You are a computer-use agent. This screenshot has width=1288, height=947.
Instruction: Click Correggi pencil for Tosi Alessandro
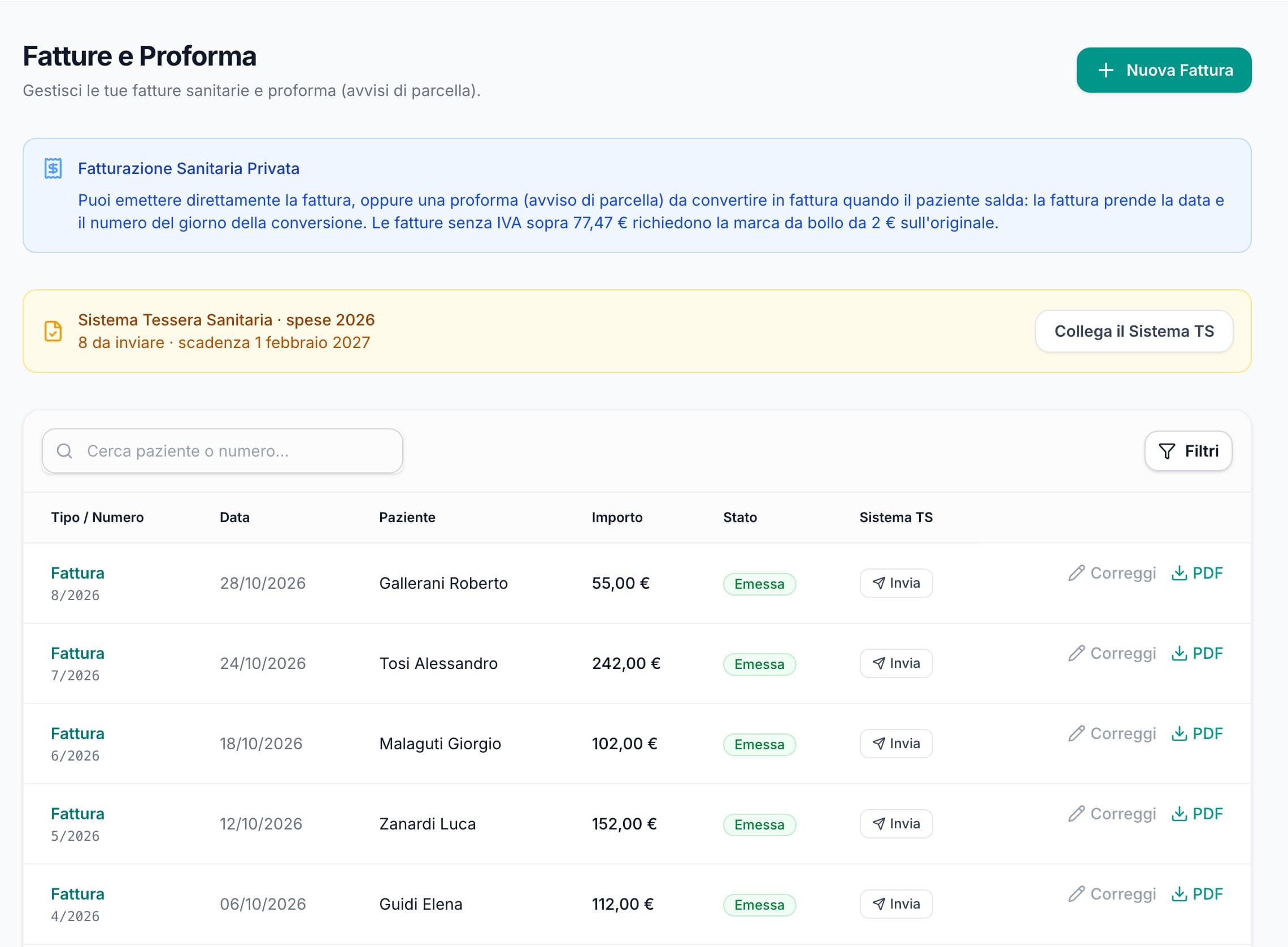coord(1112,654)
